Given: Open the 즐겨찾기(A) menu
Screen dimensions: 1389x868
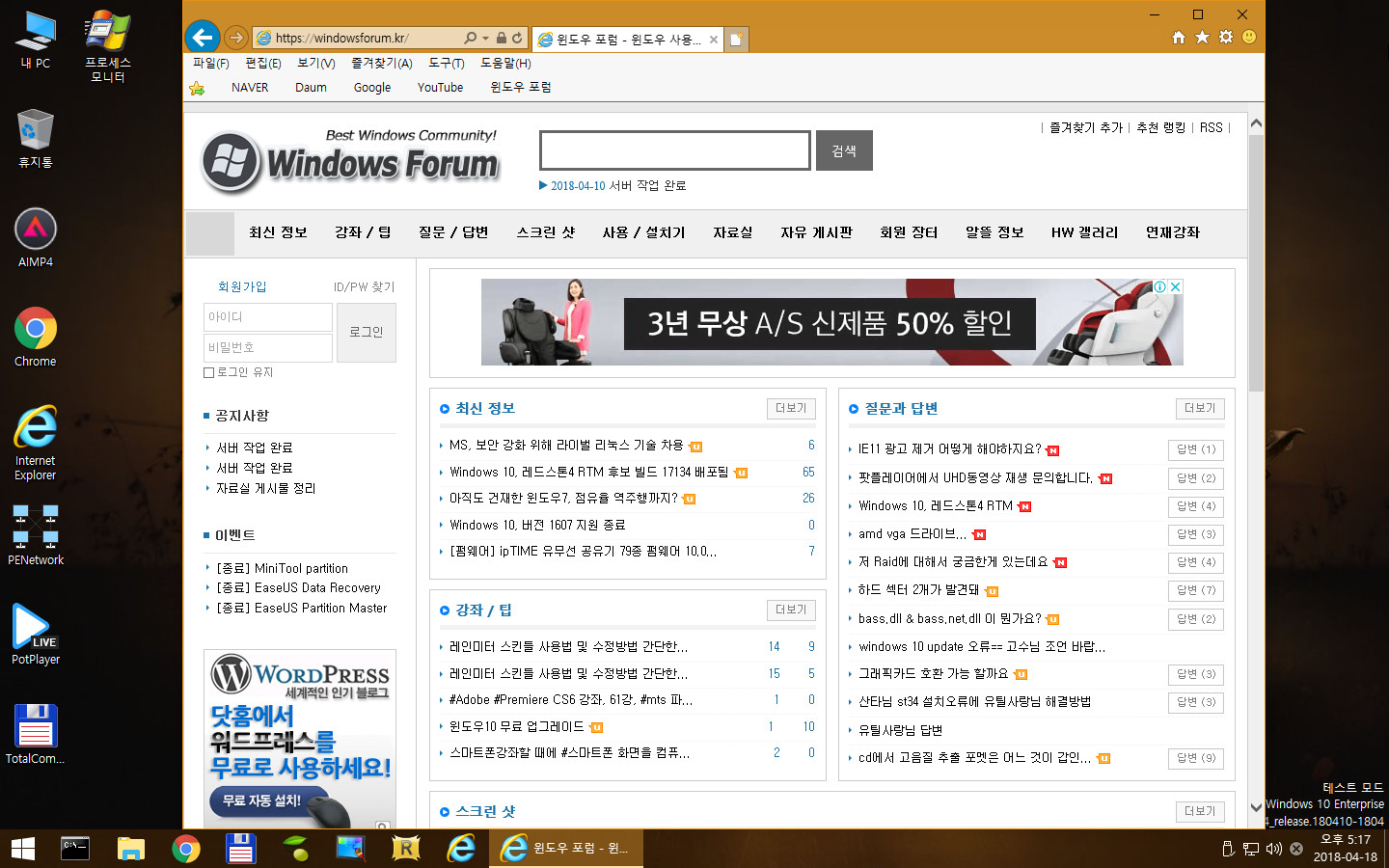Looking at the screenshot, I should 382,63.
